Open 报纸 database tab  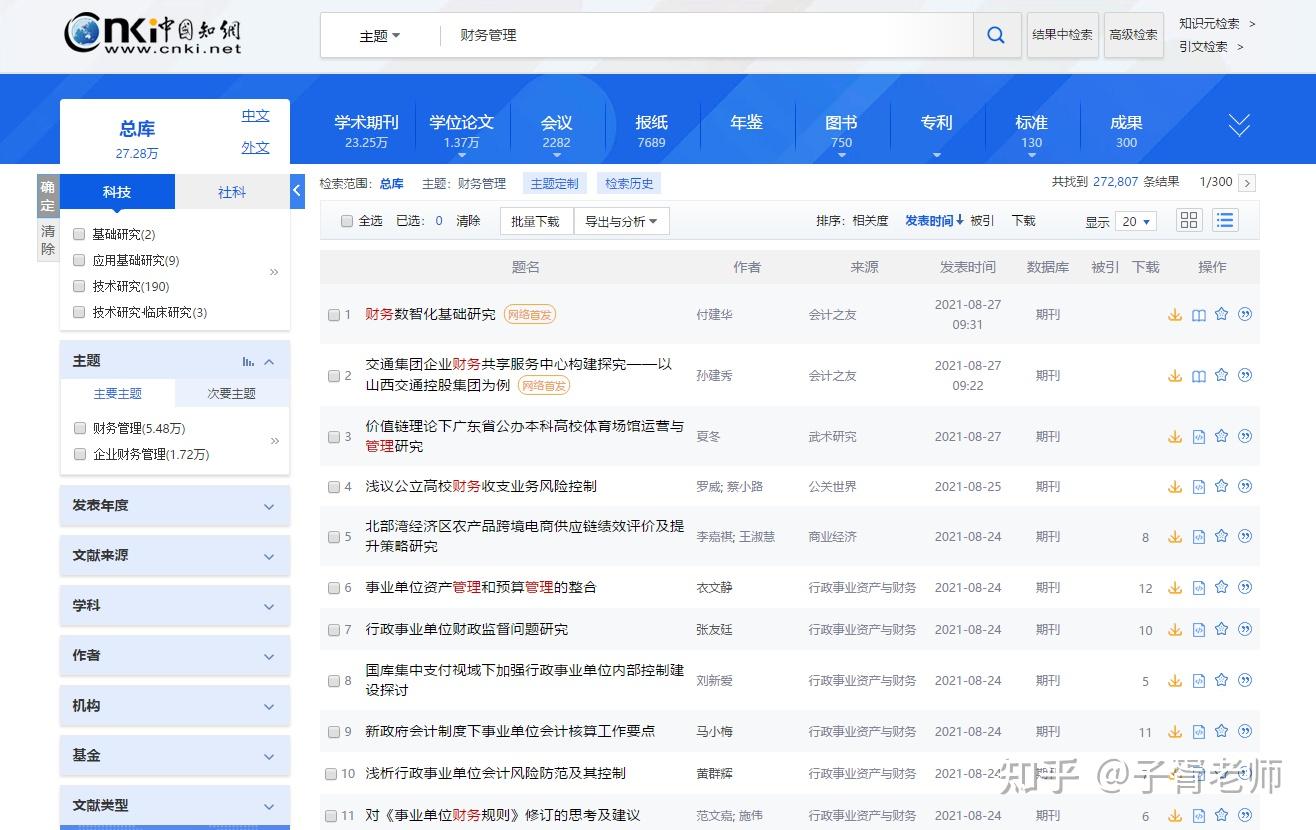click(x=652, y=130)
